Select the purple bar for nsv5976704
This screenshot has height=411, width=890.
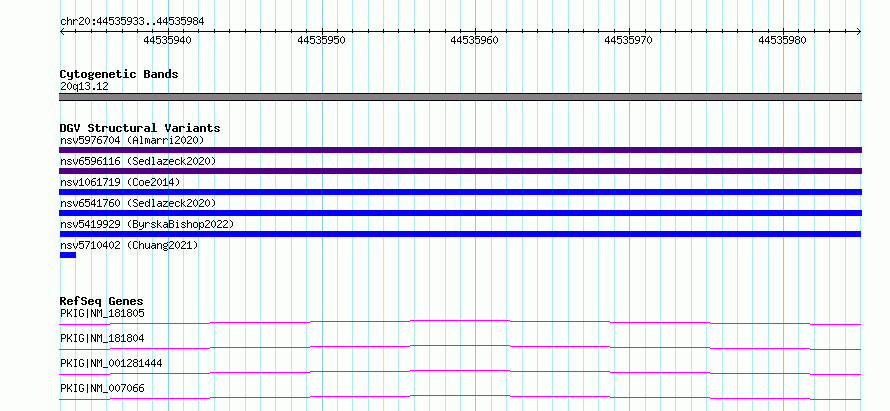coord(460,150)
